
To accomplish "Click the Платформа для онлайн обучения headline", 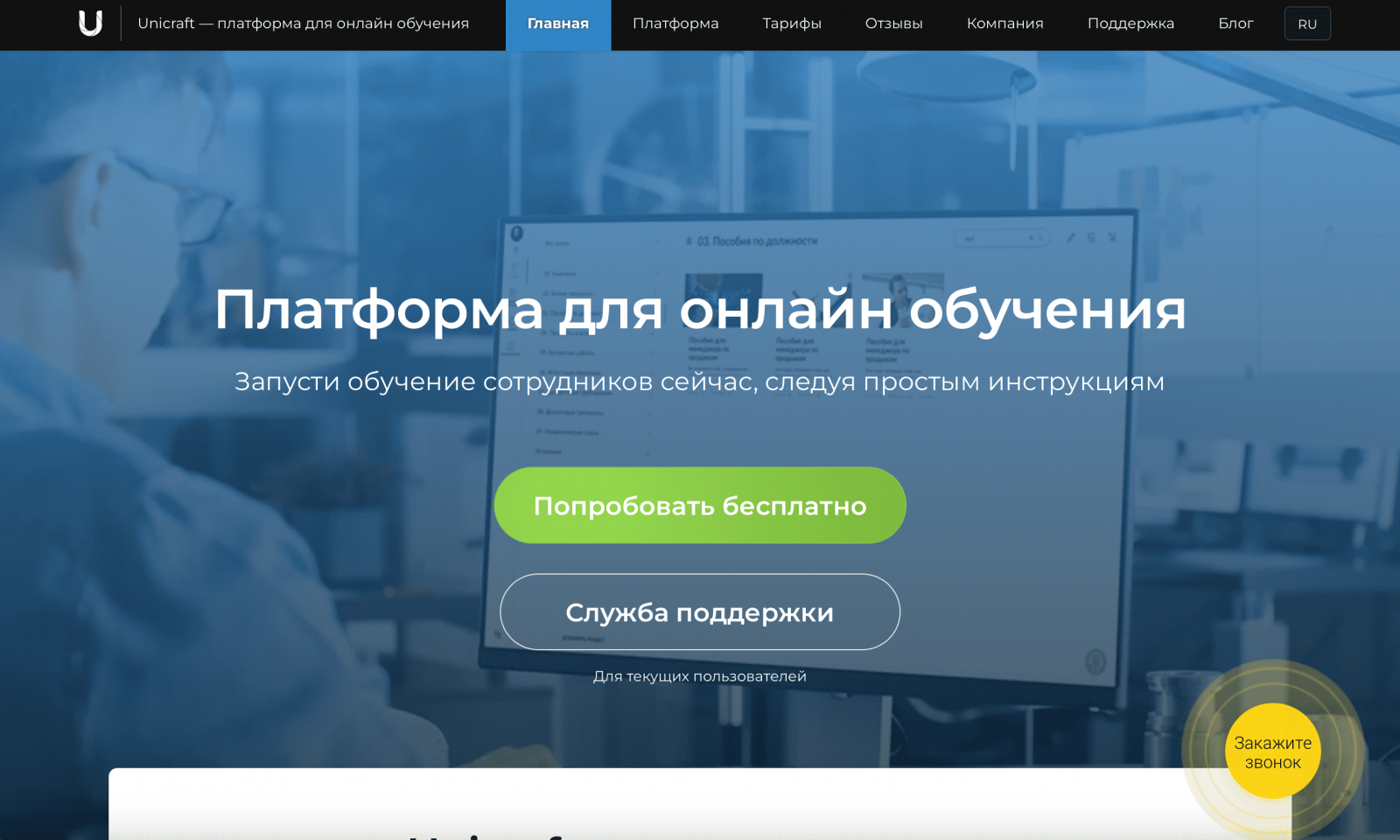I will pos(700,310).
